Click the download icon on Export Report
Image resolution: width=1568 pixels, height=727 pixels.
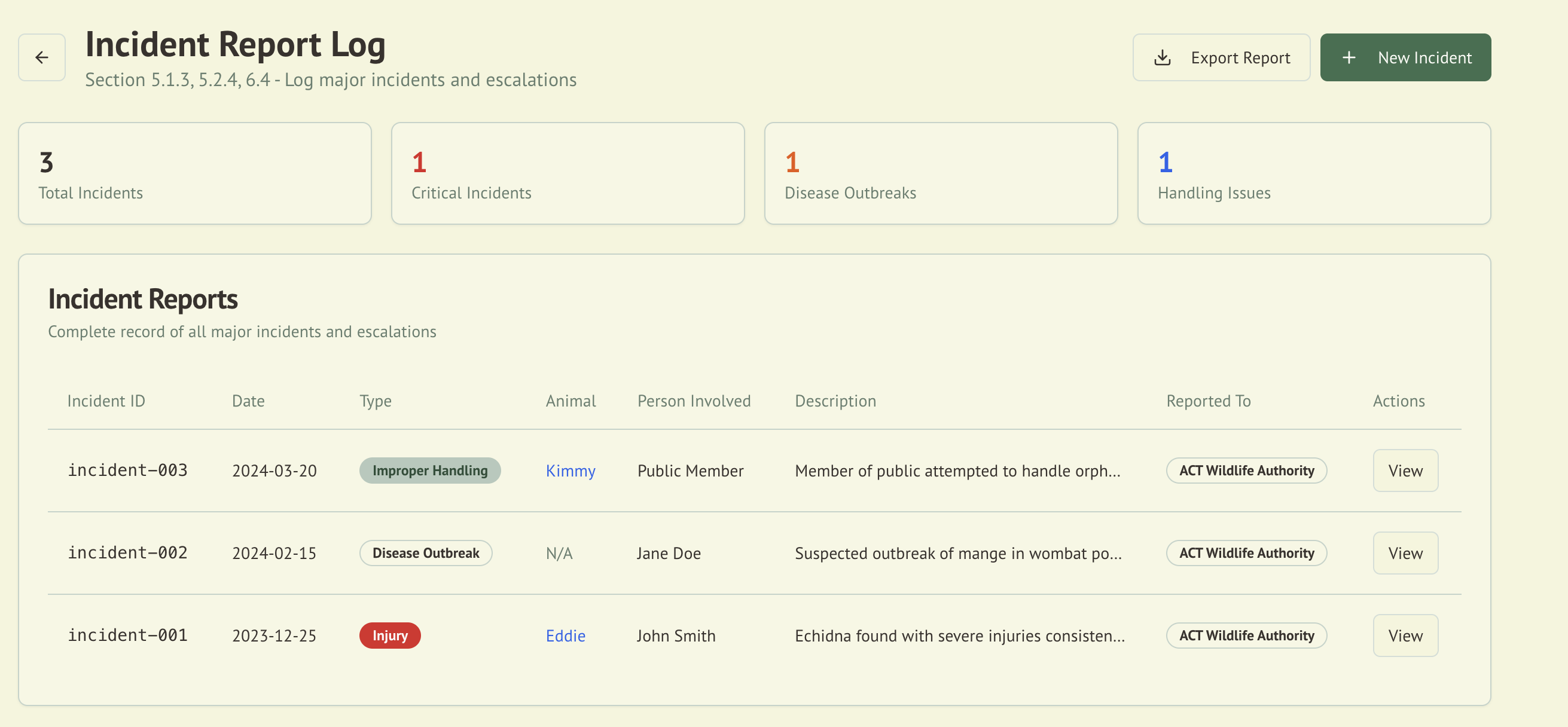click(1163, 57)
